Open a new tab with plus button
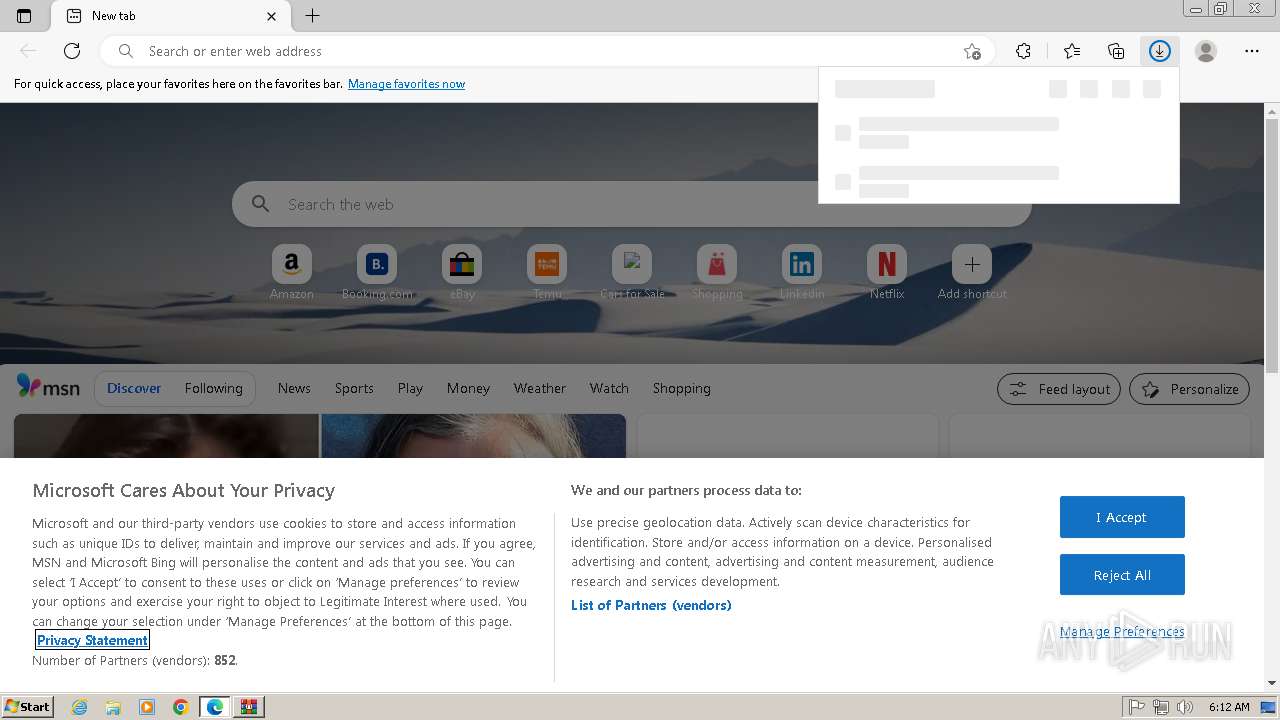 (x=312, y=16)
